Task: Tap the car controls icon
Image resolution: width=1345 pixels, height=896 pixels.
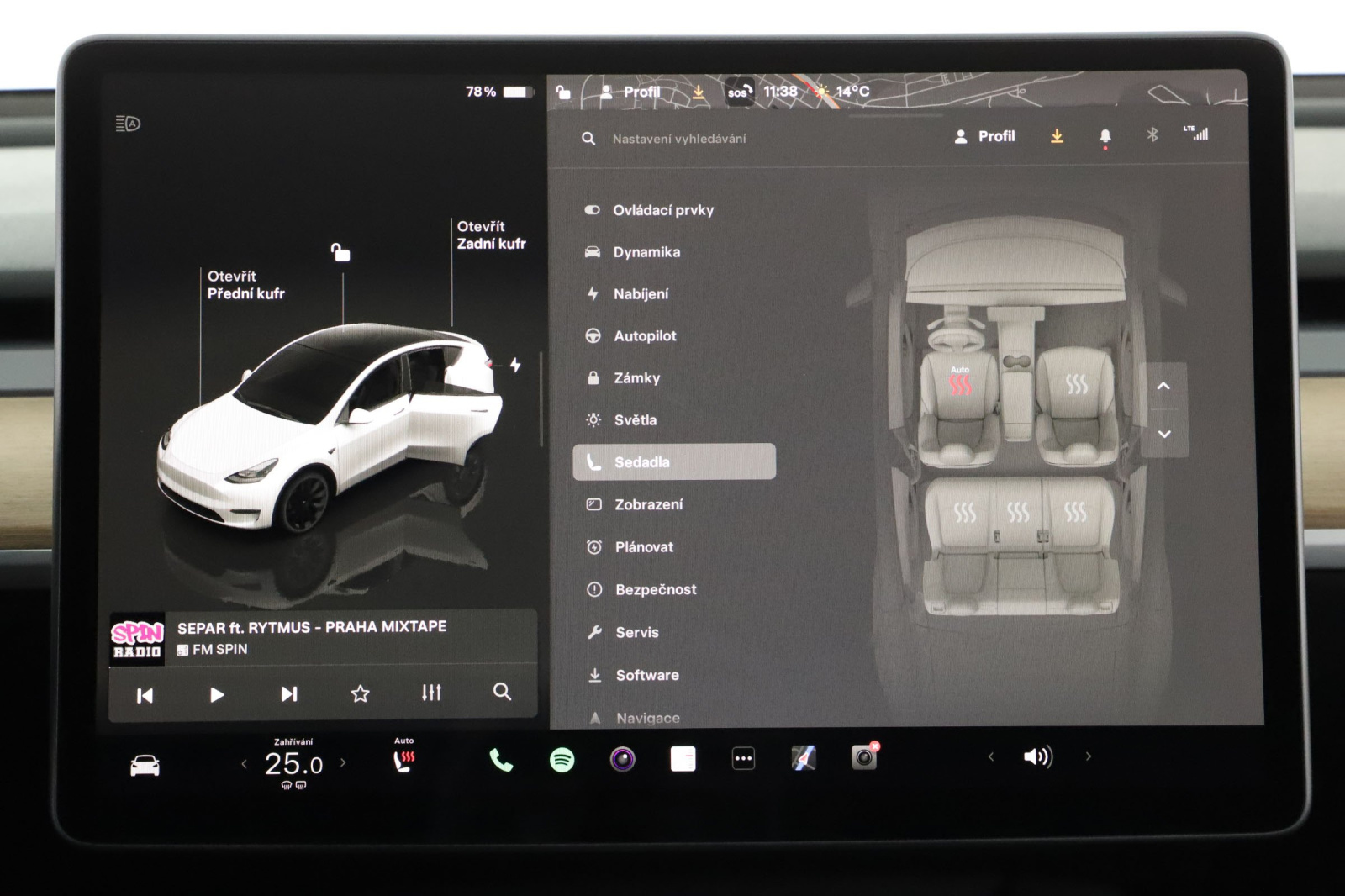Action: tap(145, 766)
